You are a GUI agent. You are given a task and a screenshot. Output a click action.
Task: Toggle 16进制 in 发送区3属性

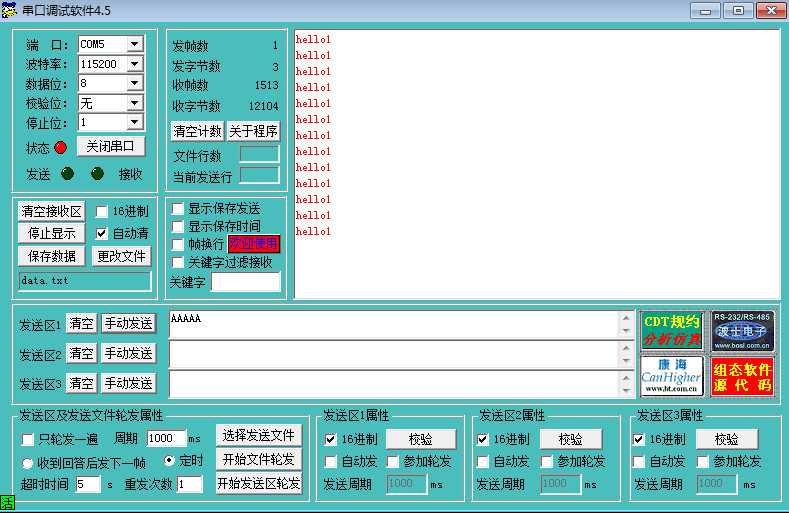[639, 439]
